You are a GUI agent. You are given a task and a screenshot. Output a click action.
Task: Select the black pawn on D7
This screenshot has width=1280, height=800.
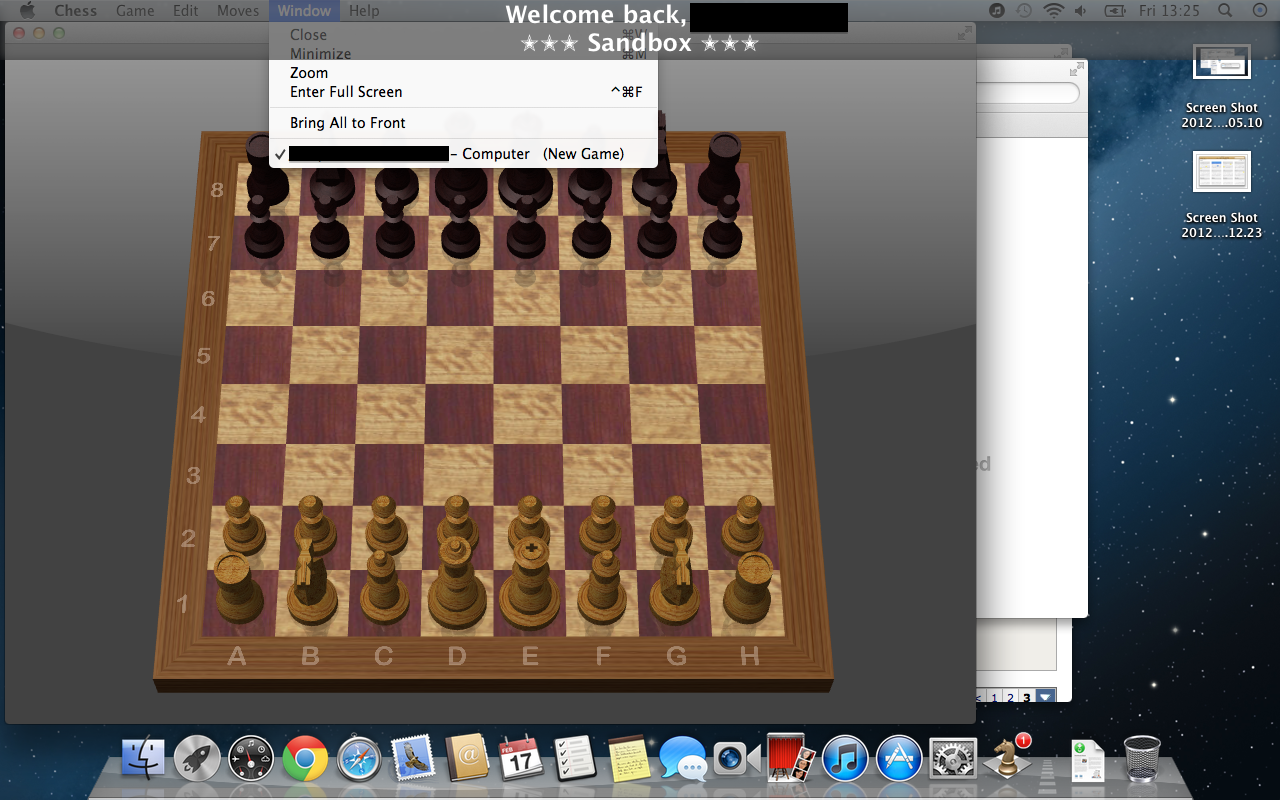point(460,226)
